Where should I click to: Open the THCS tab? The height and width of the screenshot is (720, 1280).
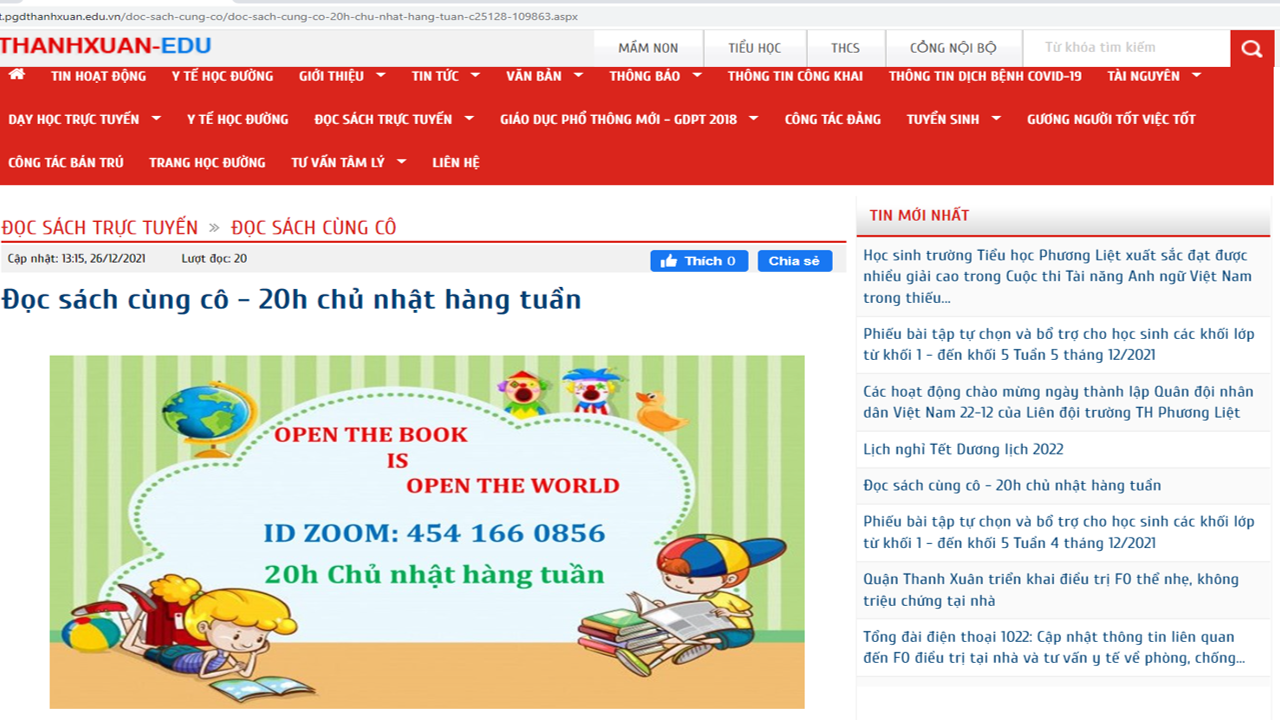point(845,48)
